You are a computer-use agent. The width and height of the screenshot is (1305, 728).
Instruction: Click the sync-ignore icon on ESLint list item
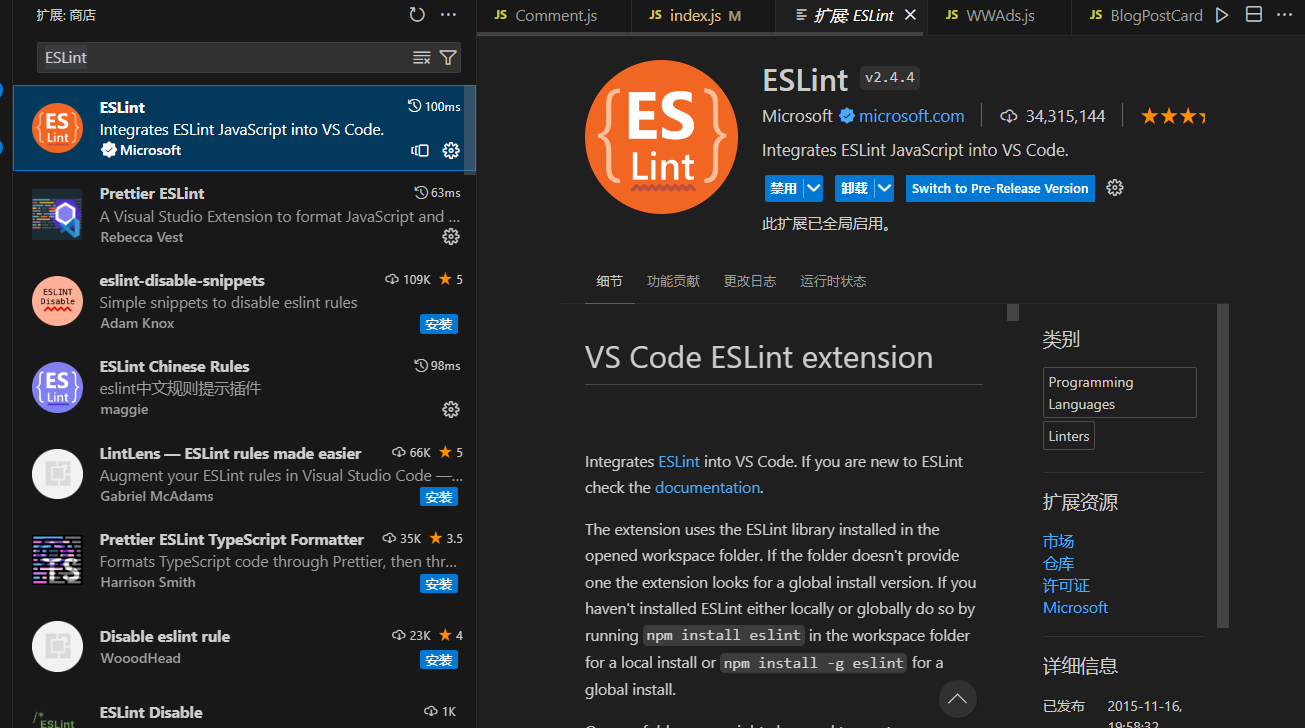point(420,150)
